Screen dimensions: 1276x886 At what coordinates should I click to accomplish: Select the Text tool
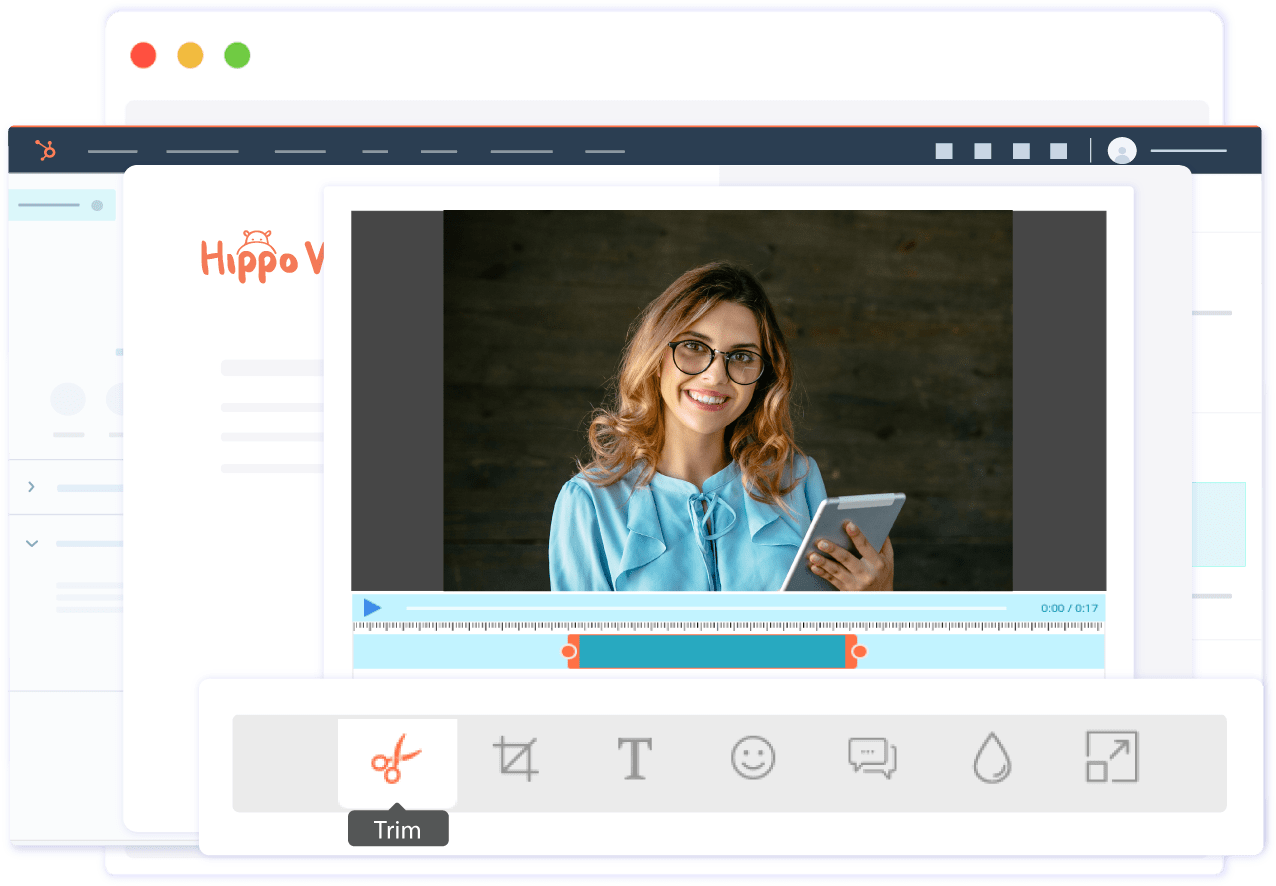(x=634, y=758)
